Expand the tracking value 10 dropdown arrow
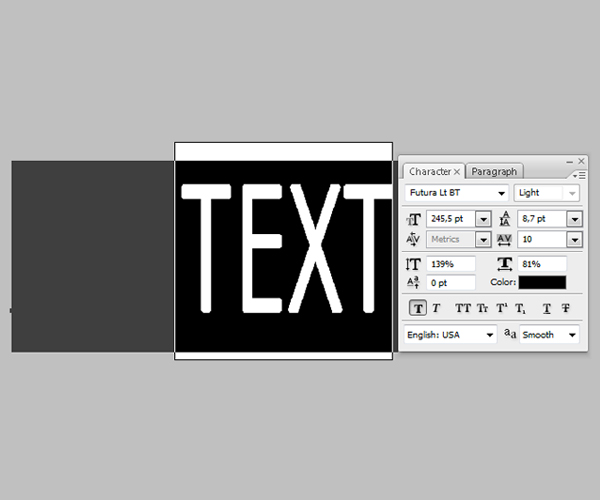 574,239
